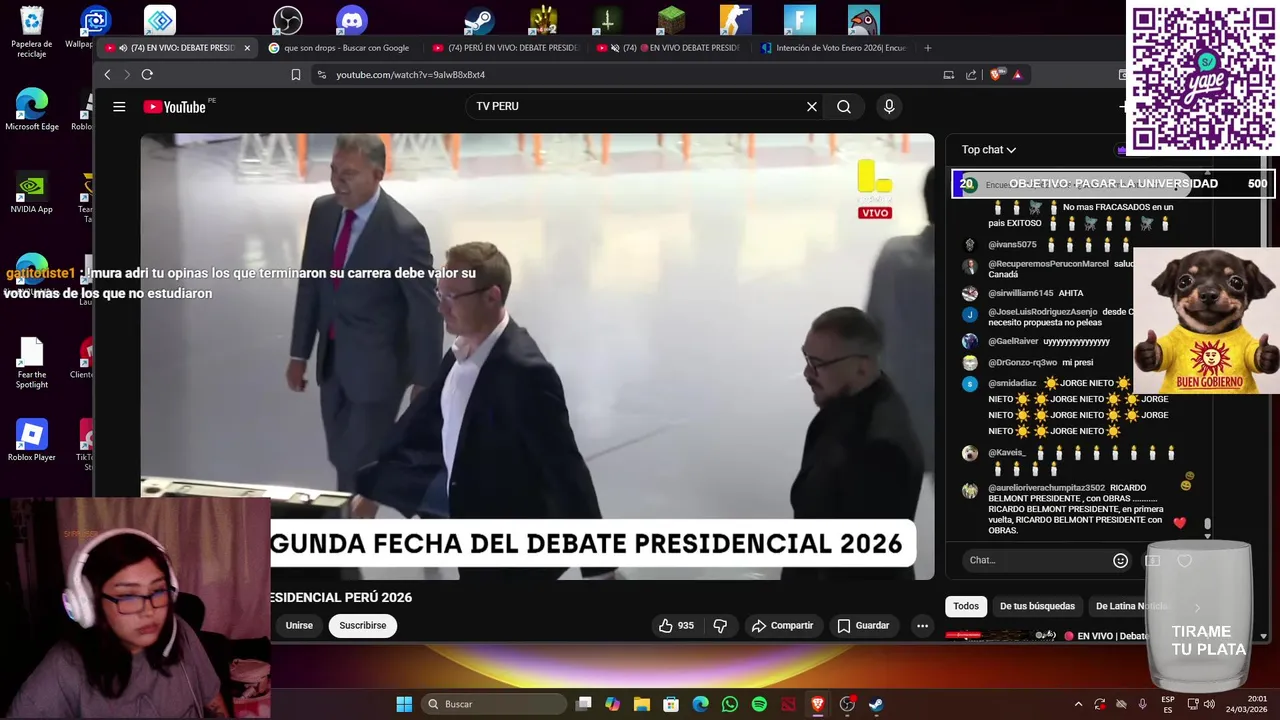Open OBS Studio desktop shortcut
The width and height of the screenshot is (1280, 720).
(x=288, y=21)
